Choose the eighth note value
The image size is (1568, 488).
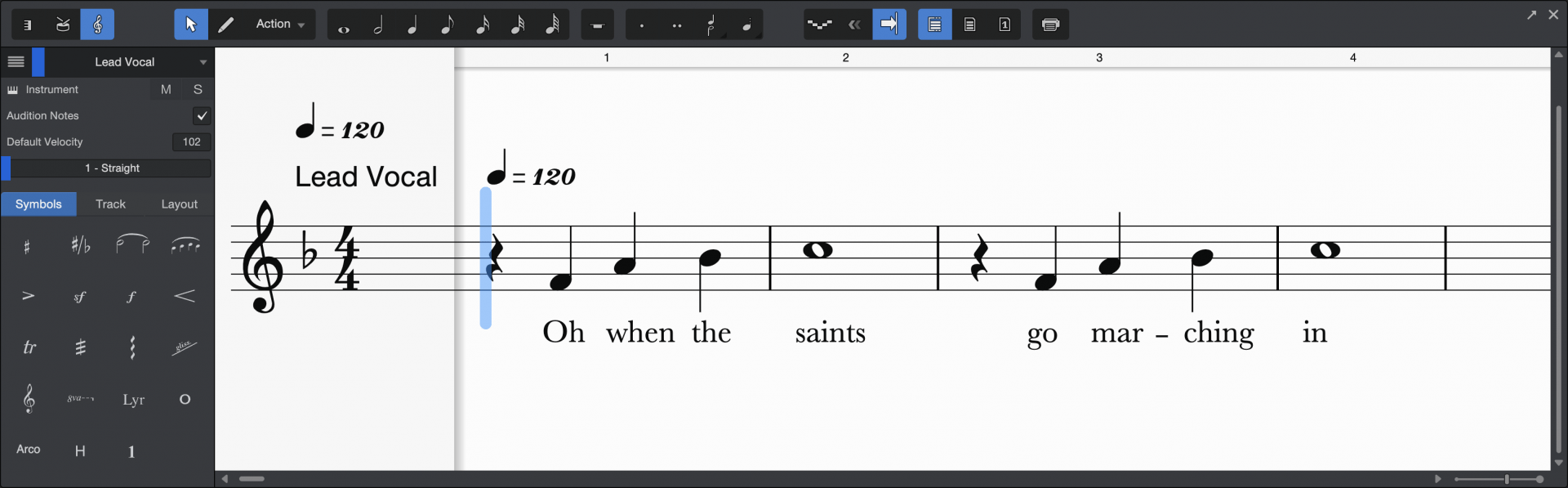pos(448,25)
